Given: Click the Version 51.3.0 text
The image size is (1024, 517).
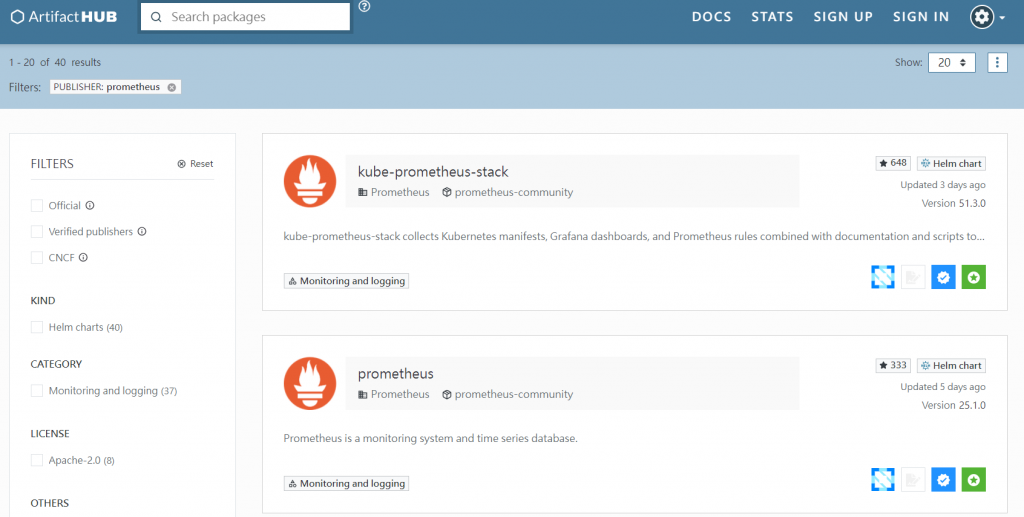Looking at the screenshot, I should coord(953,204).
